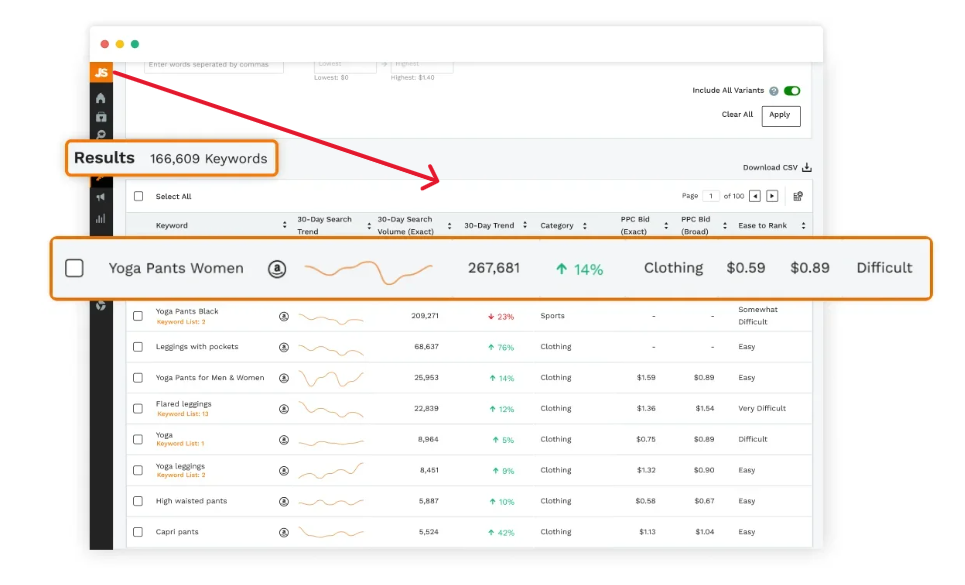
Task: Click the Apply button
Action: pyautogui.click(x=781, y=116)
